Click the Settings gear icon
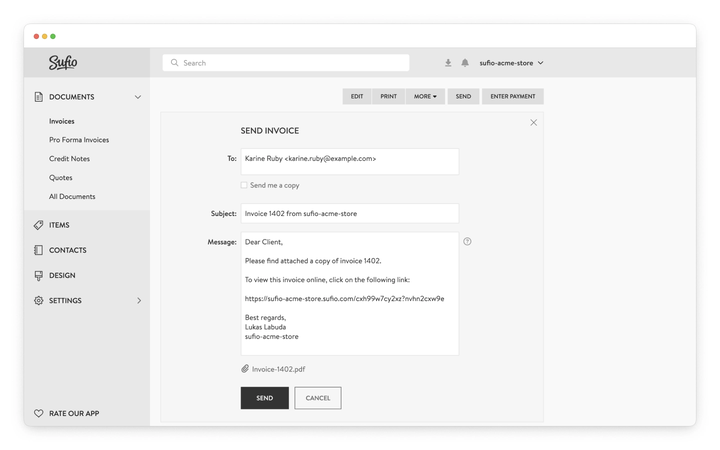Screen dimensions: 720x450 pyautogui.click(x=39, y=300)
